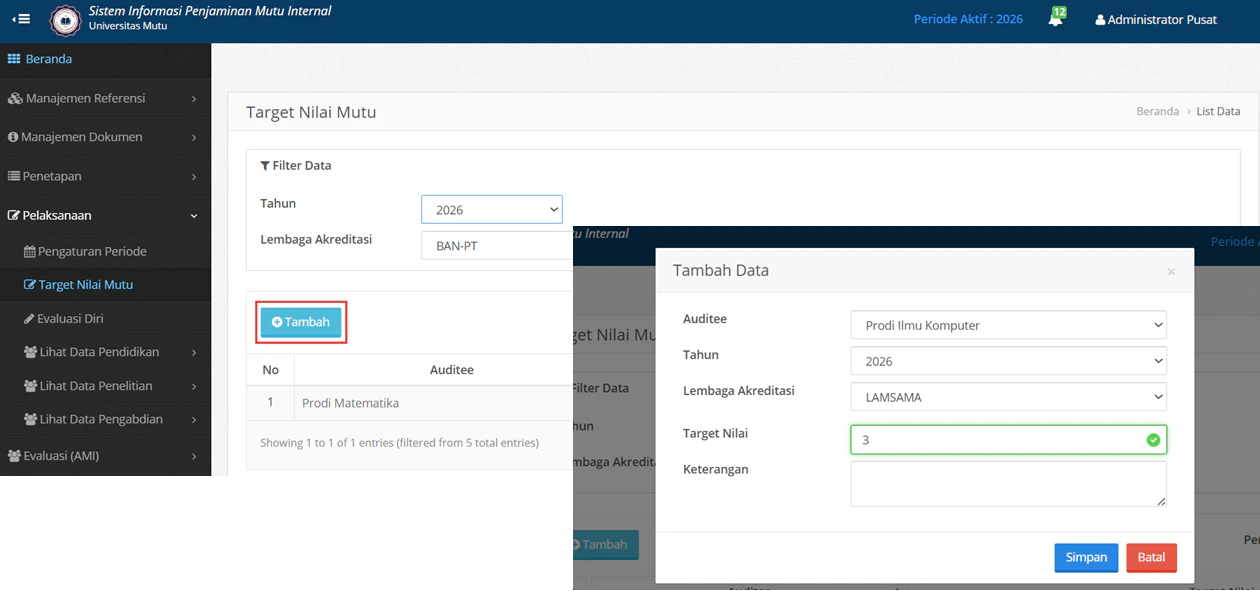The height and width of the screenshot is (591, 1260).
Task: Click the Lihat Data Pengabdian people icon
Action: [31, 419]
